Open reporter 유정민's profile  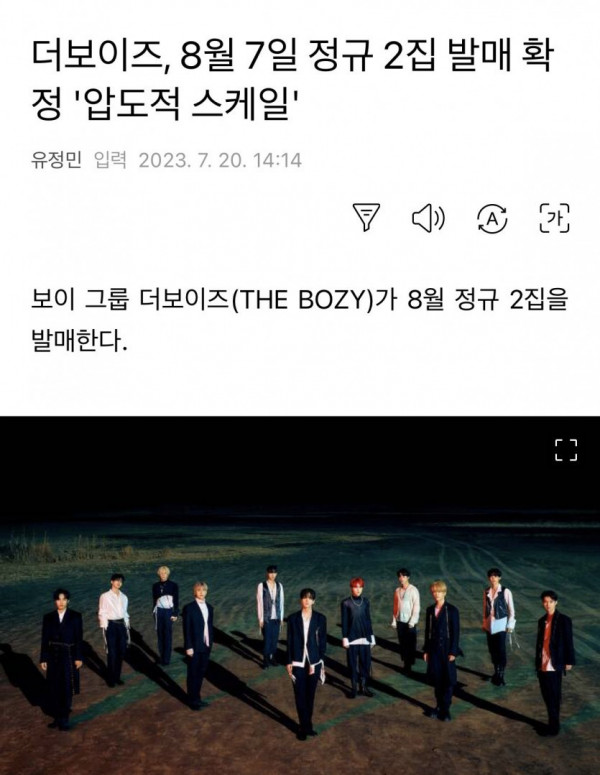pos(56,160)
